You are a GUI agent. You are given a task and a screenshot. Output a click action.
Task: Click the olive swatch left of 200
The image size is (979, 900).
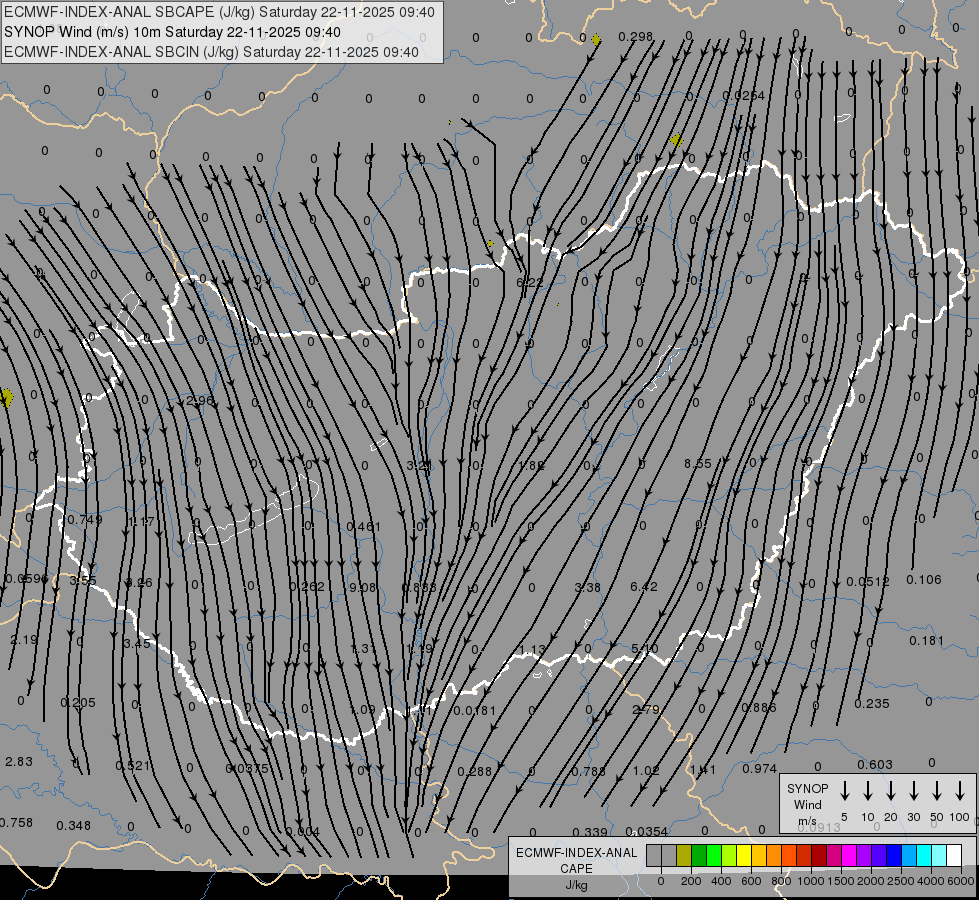(x=684, y=855)
